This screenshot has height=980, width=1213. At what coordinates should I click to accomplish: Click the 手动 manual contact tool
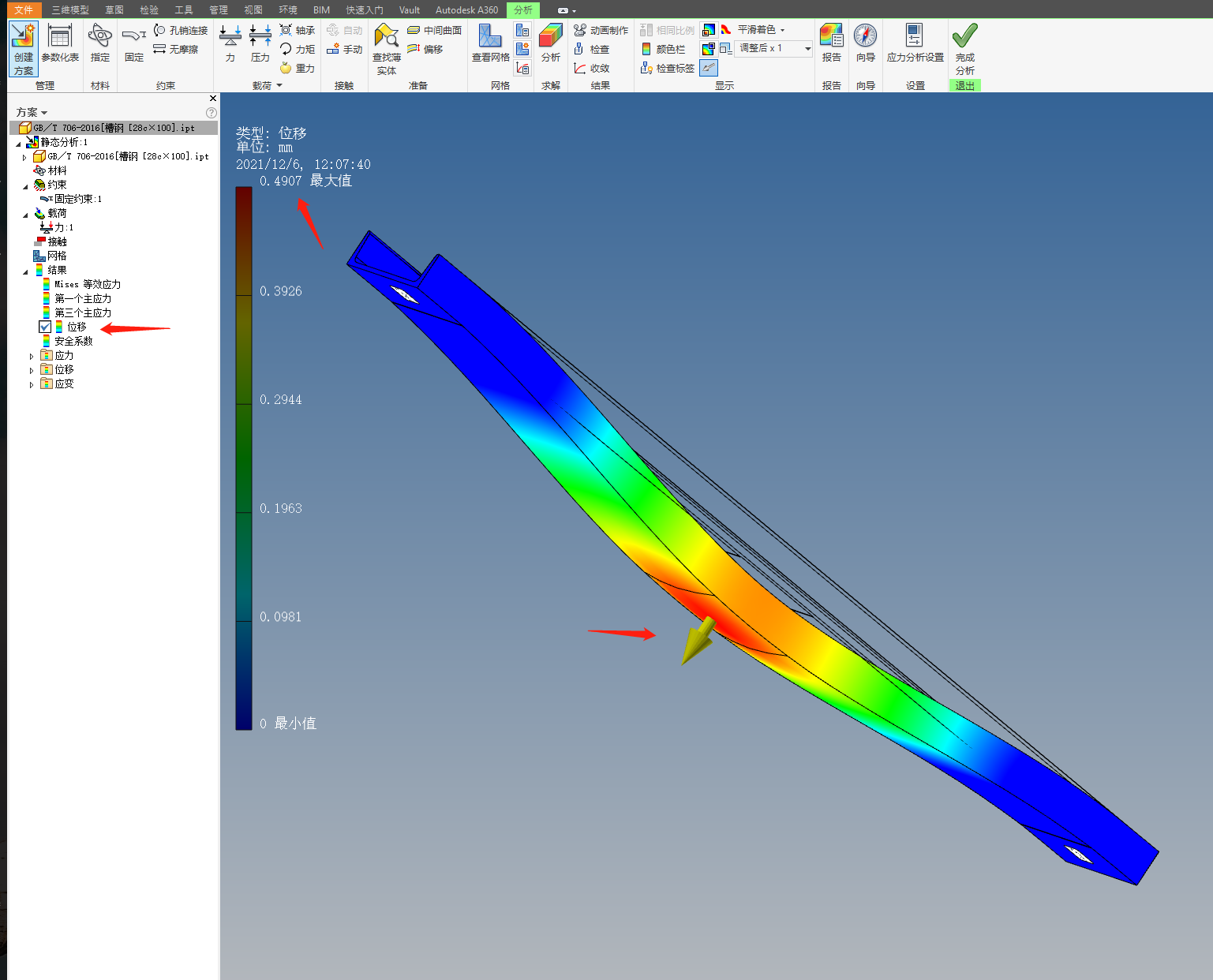[x=345, y=49]
